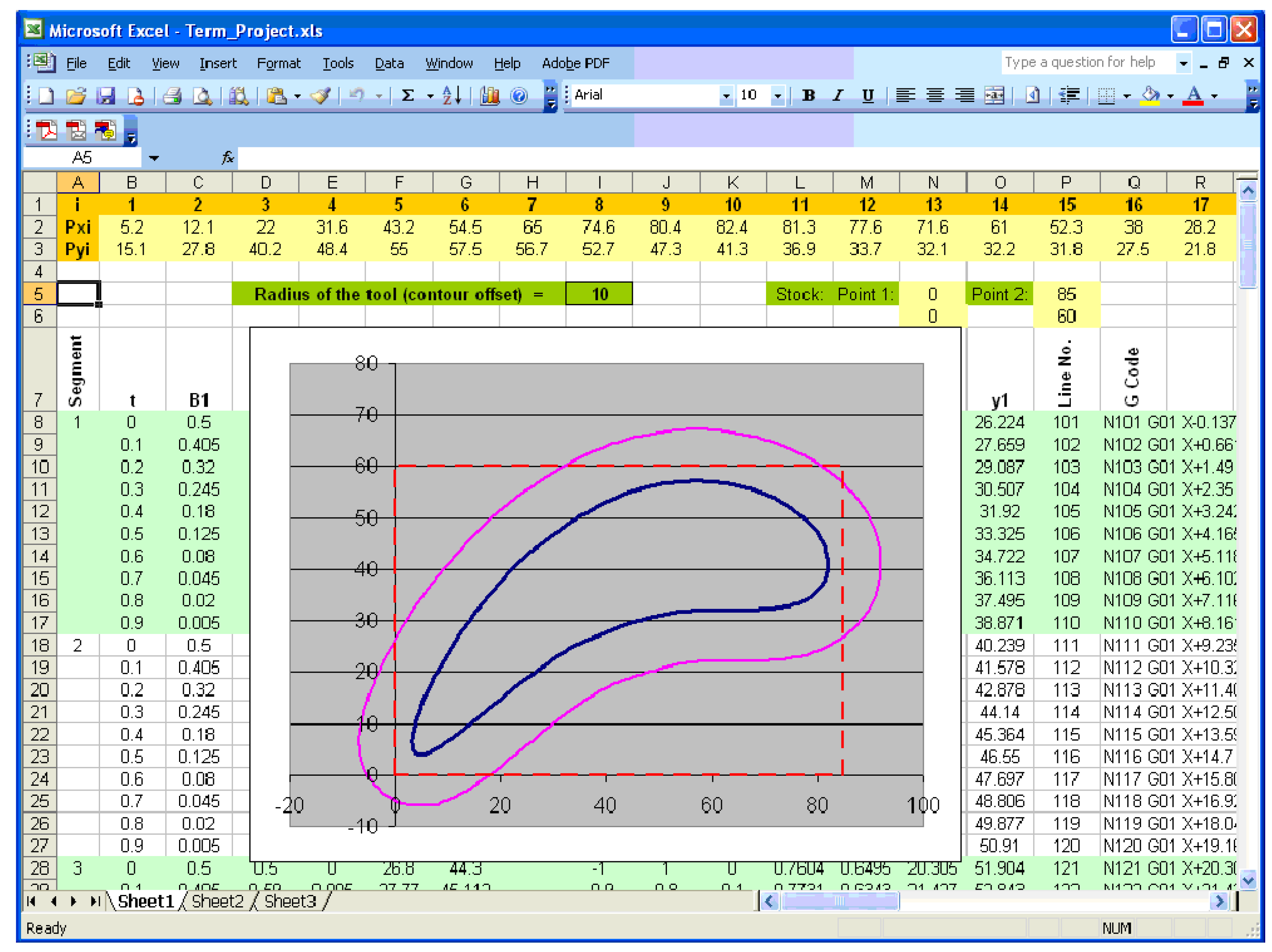This screenshot has height=952, width=1272.
Task: Open the Name Box dropdown arrow
Action: click(153, 158)
